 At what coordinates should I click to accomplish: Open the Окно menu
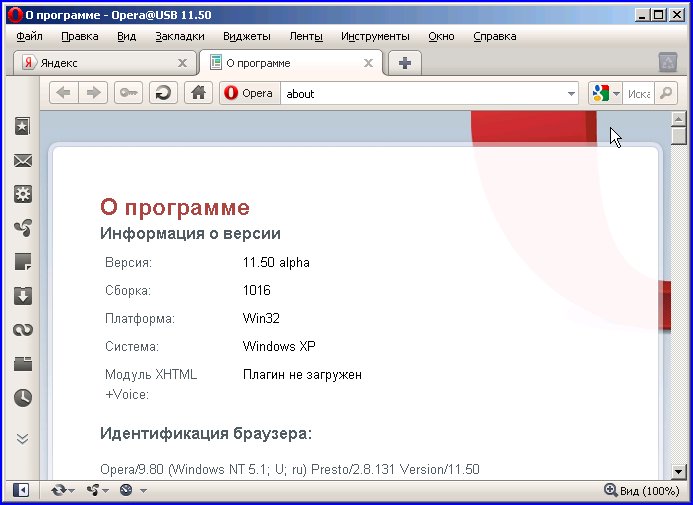tap(441, 36)
